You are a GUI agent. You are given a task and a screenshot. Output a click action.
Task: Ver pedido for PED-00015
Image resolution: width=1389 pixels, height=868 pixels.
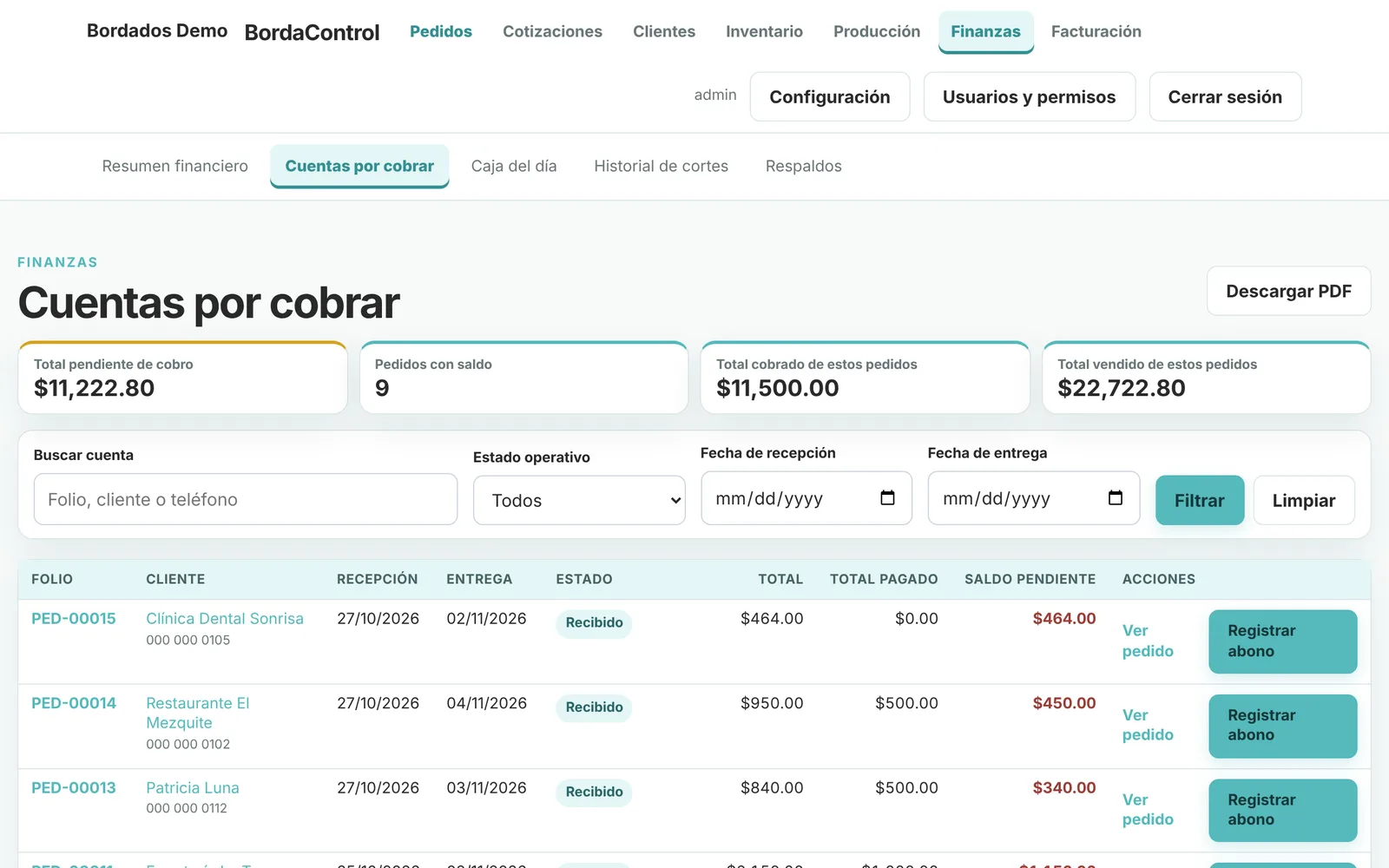(x=1148, y=641)
